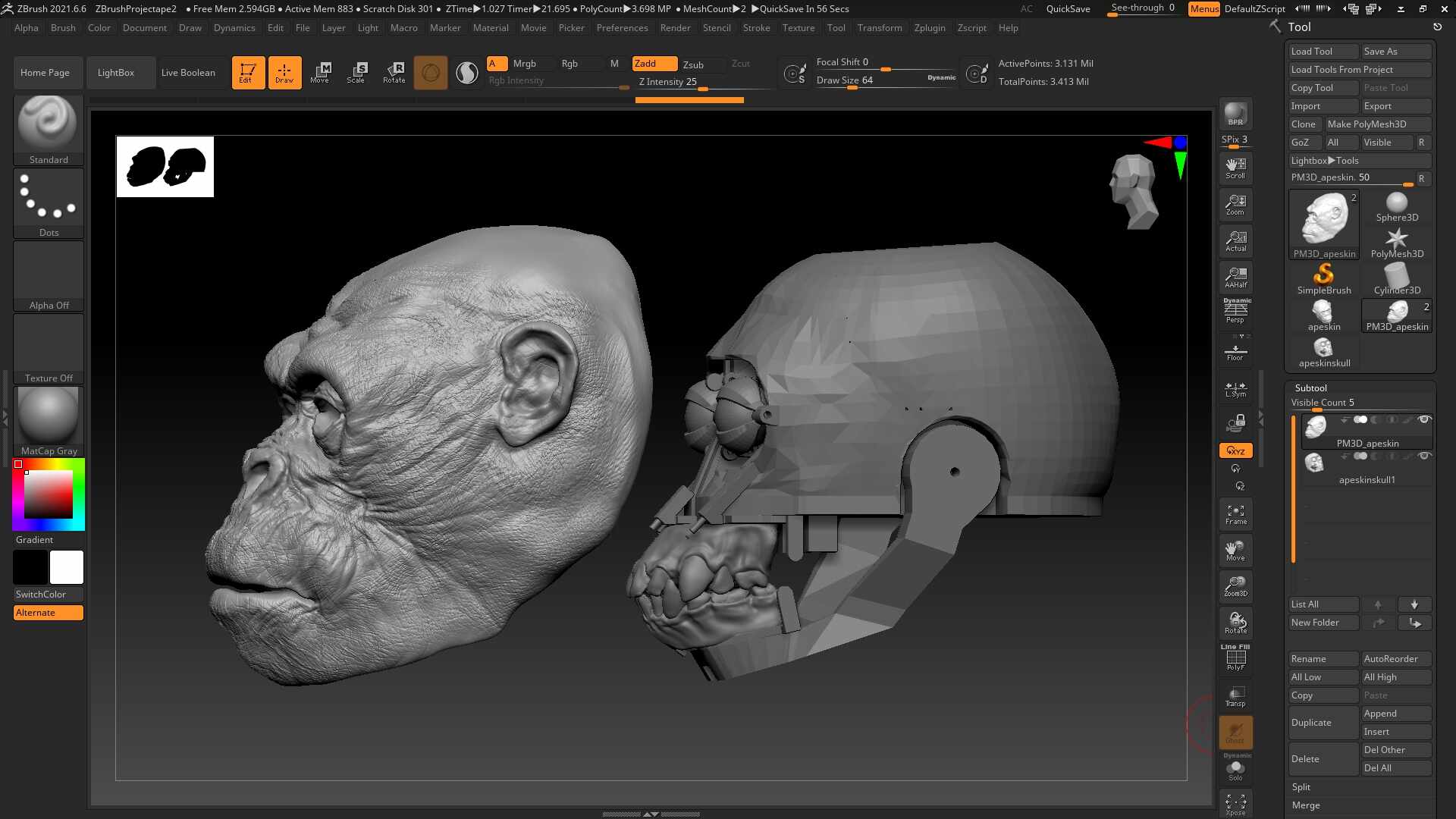
Task: Toggle Rgb channel button on
Action: pos(569,63)
